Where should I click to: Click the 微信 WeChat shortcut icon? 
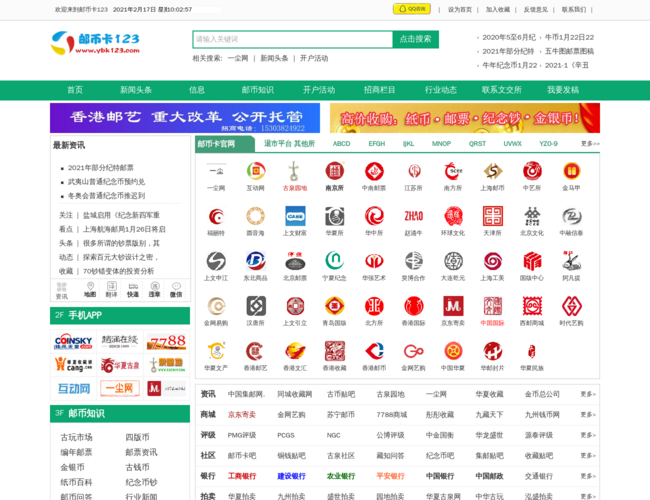tap(176, 289)
